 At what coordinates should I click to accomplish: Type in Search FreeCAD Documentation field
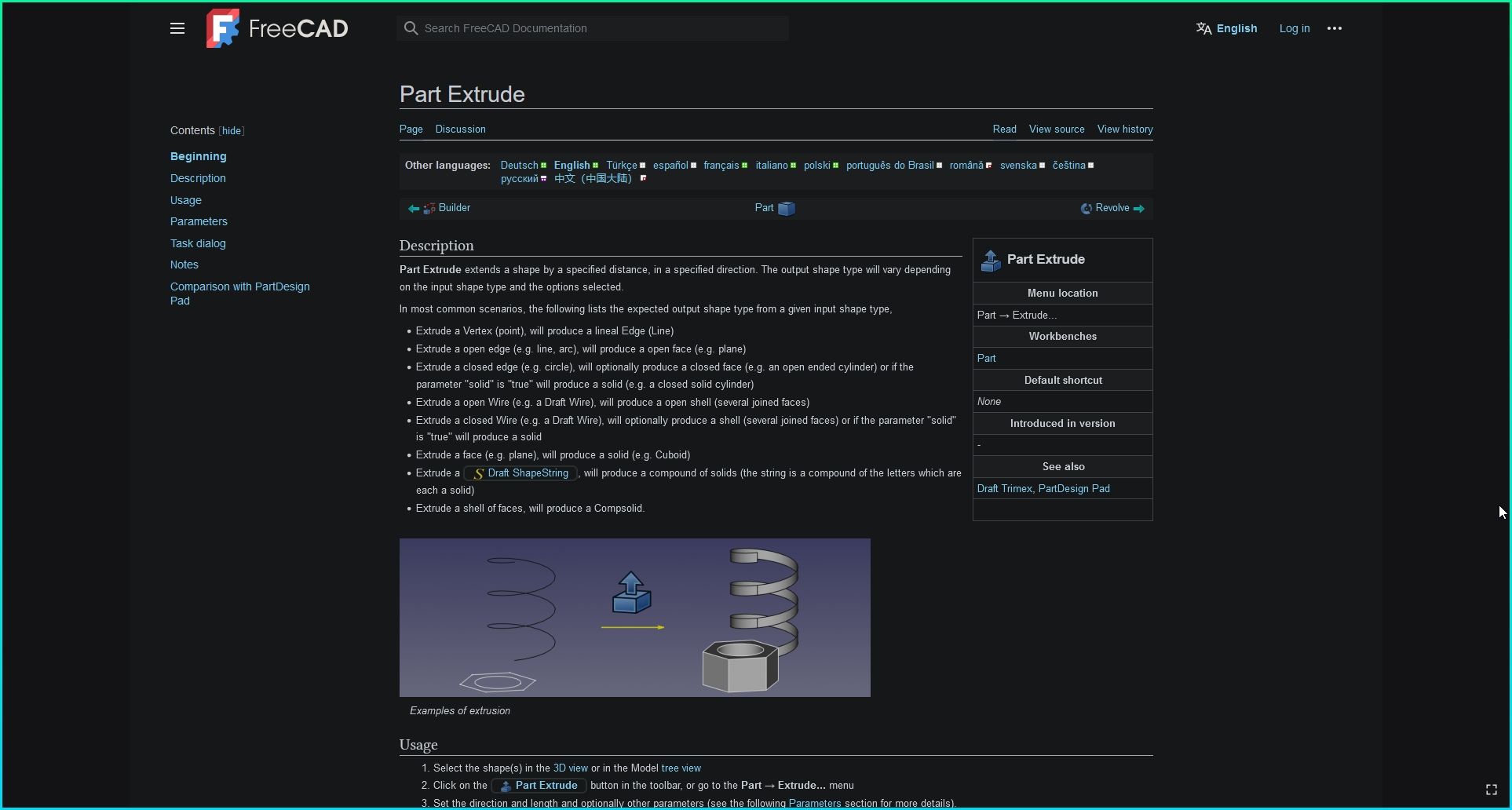point(593,28)
